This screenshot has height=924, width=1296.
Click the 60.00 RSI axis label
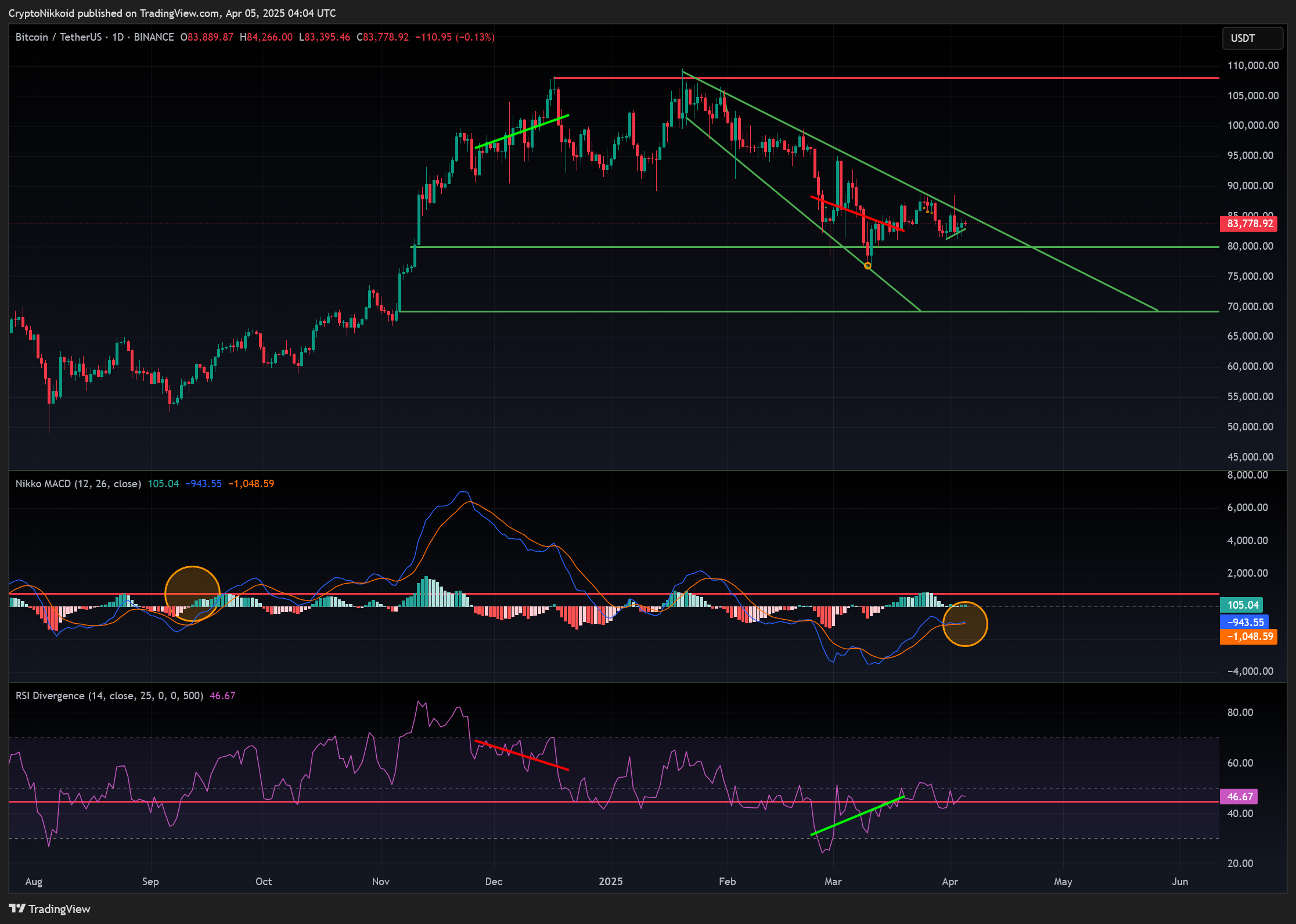[x=1240, y=763]
